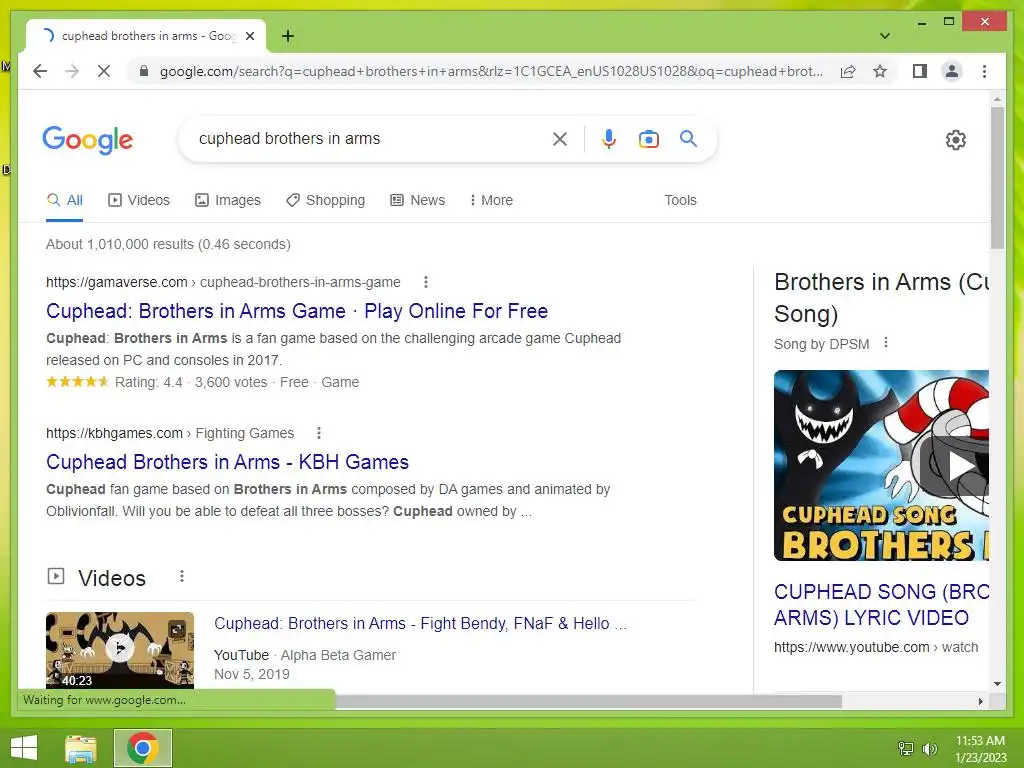Open gamaverse result options menu
Image resolution: width=1024 pixels, height=768 pixels.
pyautogui.click(x=426, y=282)
